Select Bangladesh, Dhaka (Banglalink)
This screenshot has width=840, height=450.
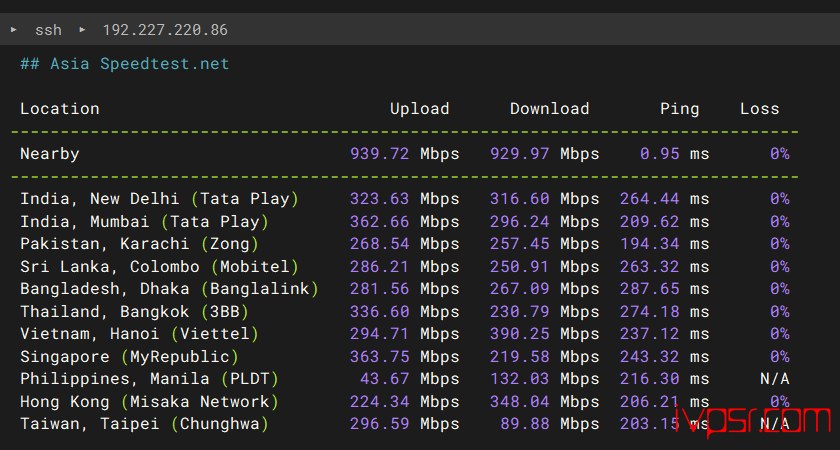(x=169, y=289)
